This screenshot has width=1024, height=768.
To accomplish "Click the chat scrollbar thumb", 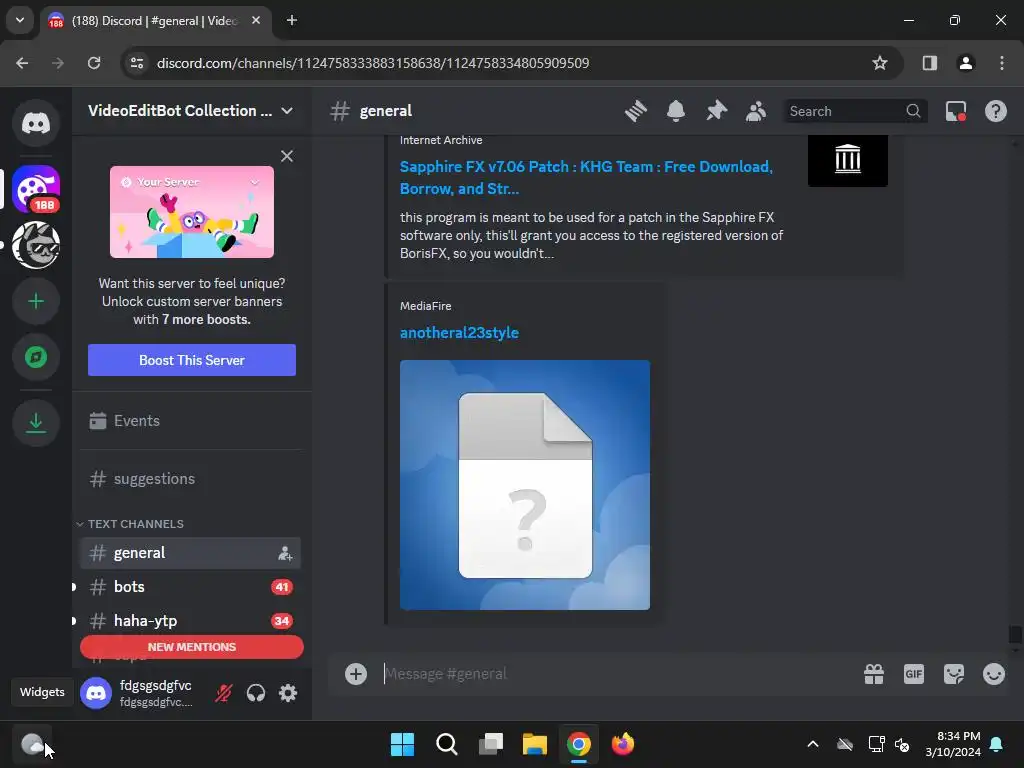I will pyautogui.click(x=1014, y=634).
